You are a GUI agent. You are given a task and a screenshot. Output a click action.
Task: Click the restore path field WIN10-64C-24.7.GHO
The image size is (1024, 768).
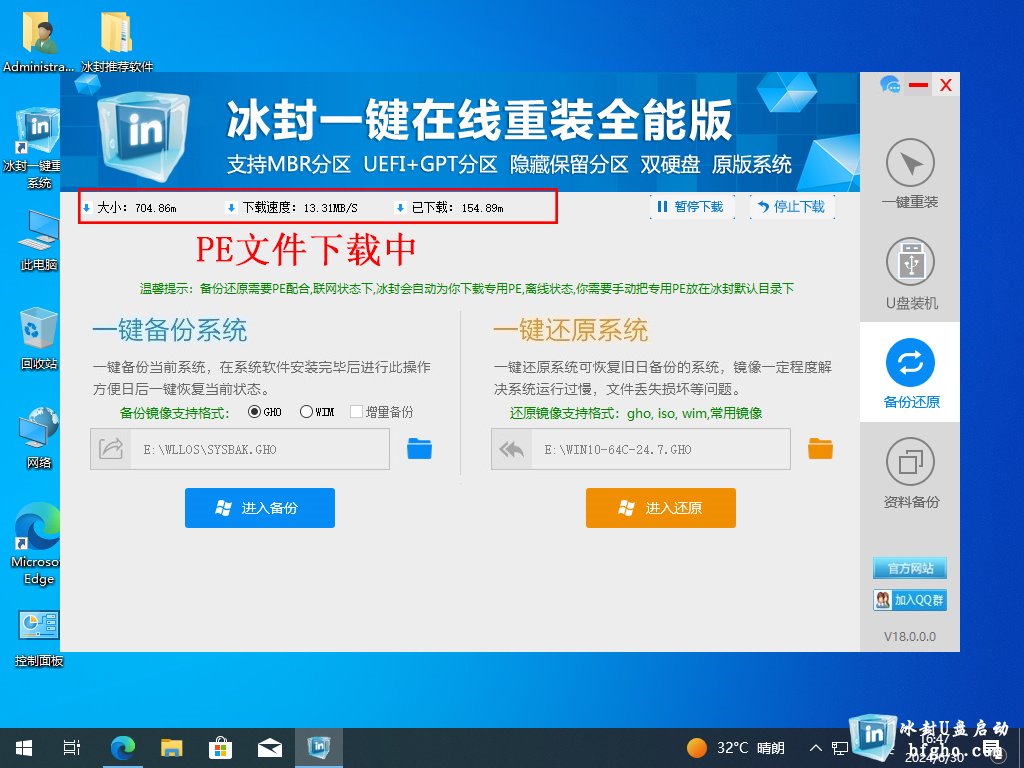point(661,449)
